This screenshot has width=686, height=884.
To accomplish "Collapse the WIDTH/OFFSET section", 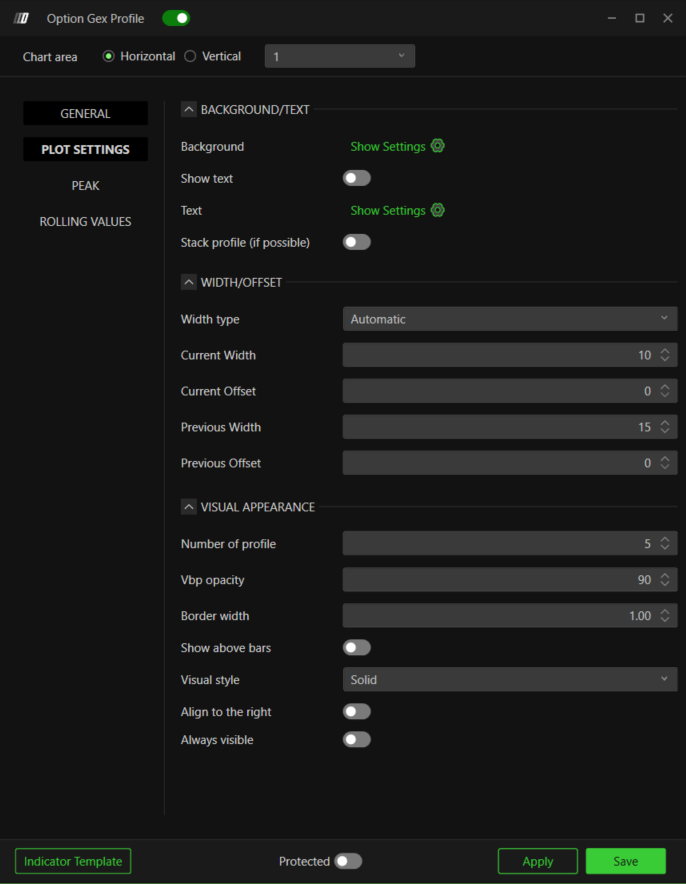I will click(189, 282).
